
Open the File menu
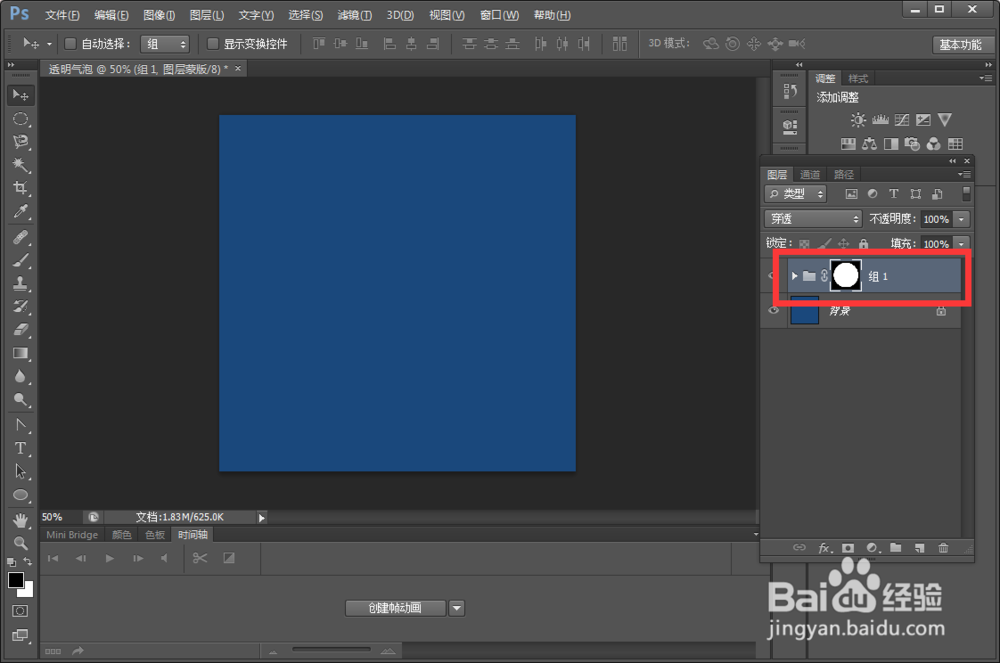(x=62, y=15)
